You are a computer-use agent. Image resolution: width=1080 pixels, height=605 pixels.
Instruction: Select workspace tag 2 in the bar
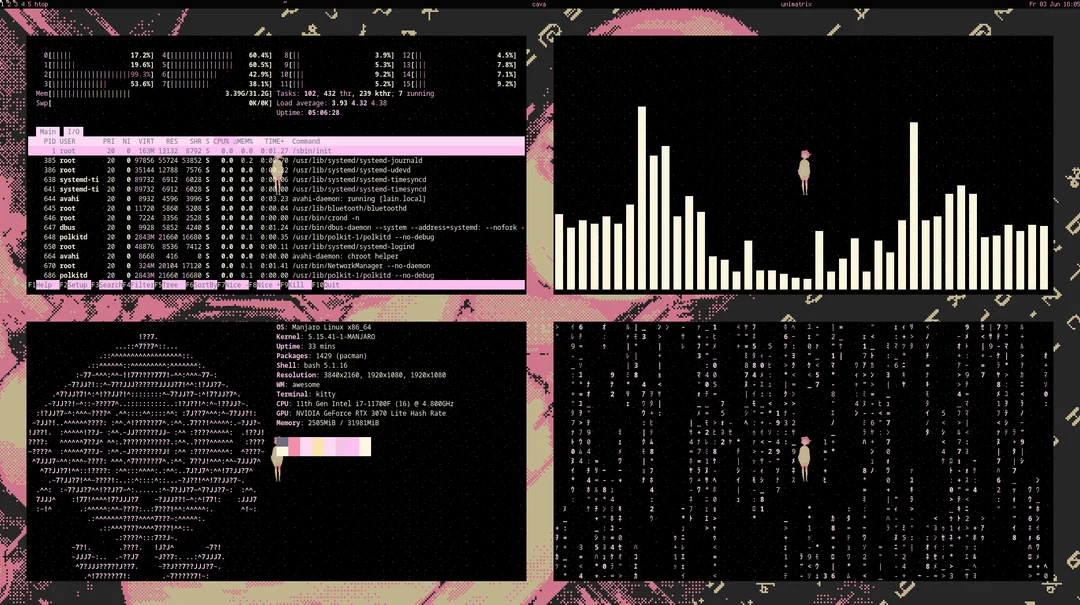point(9,4)
